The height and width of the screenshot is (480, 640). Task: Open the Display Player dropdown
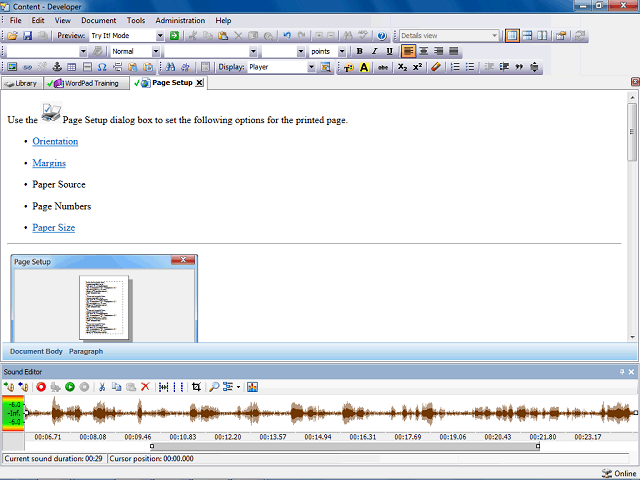(x=311, y=67)
